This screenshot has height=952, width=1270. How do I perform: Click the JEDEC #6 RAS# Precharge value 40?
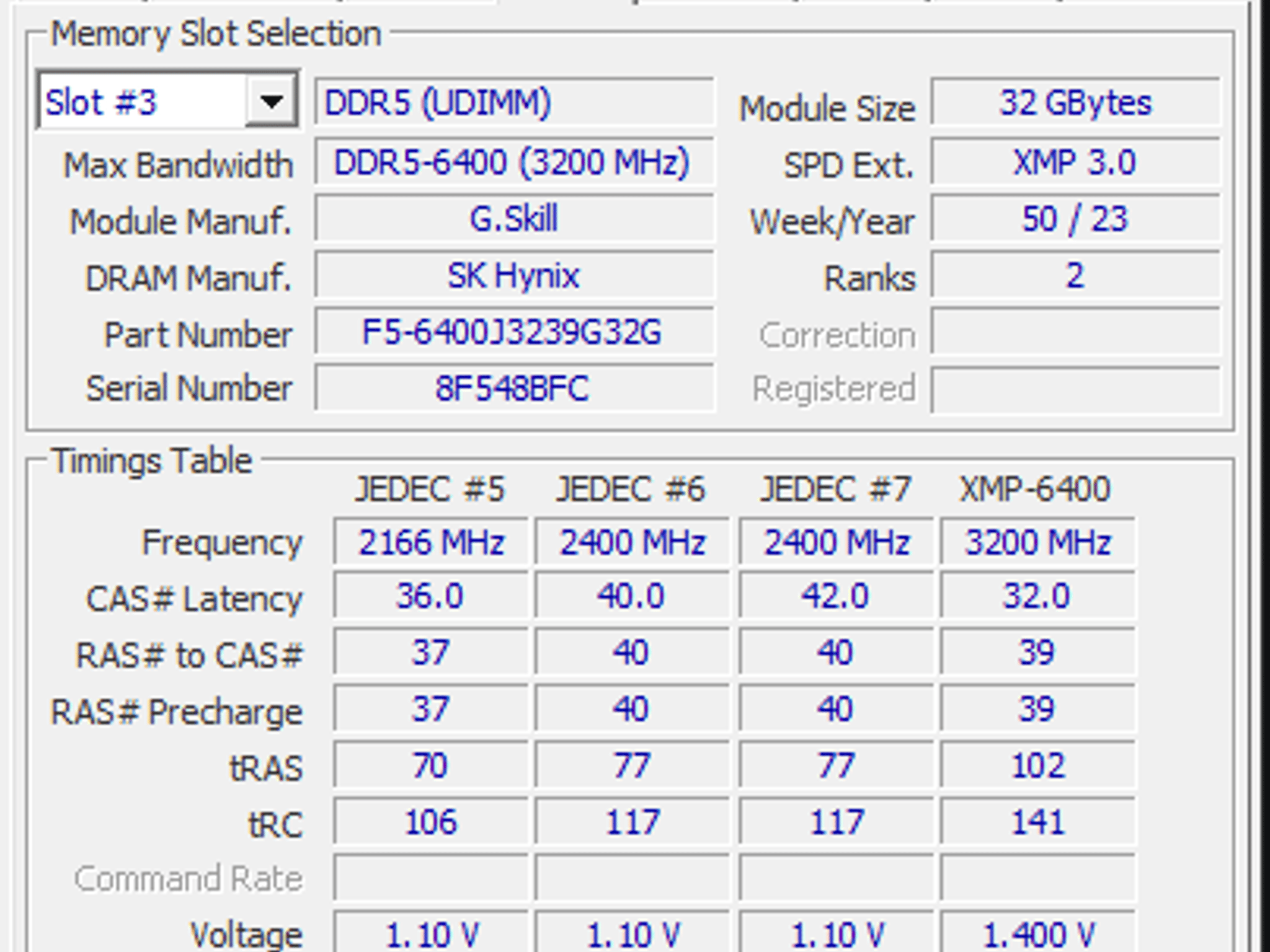point(632,708)
